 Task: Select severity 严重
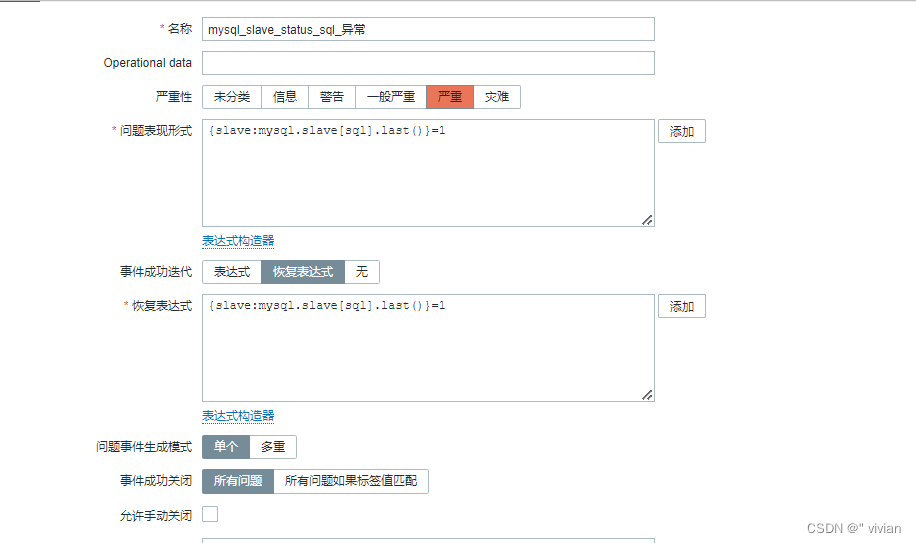450,97
